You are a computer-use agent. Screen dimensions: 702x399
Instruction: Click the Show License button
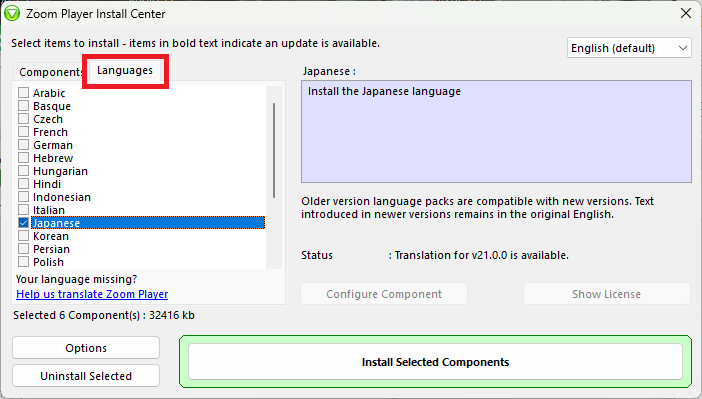click(606, 294)
